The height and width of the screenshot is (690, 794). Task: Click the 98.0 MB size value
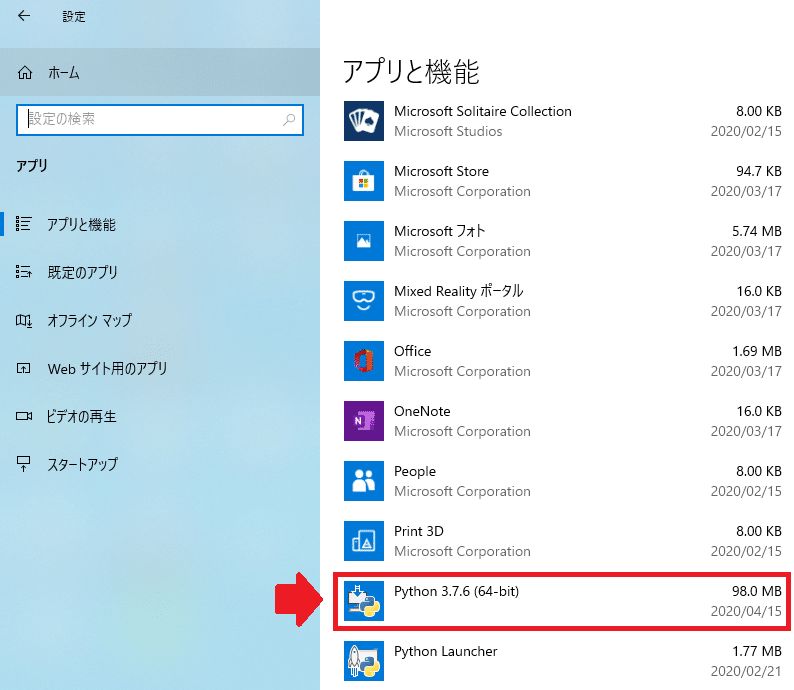coord(757,591)
